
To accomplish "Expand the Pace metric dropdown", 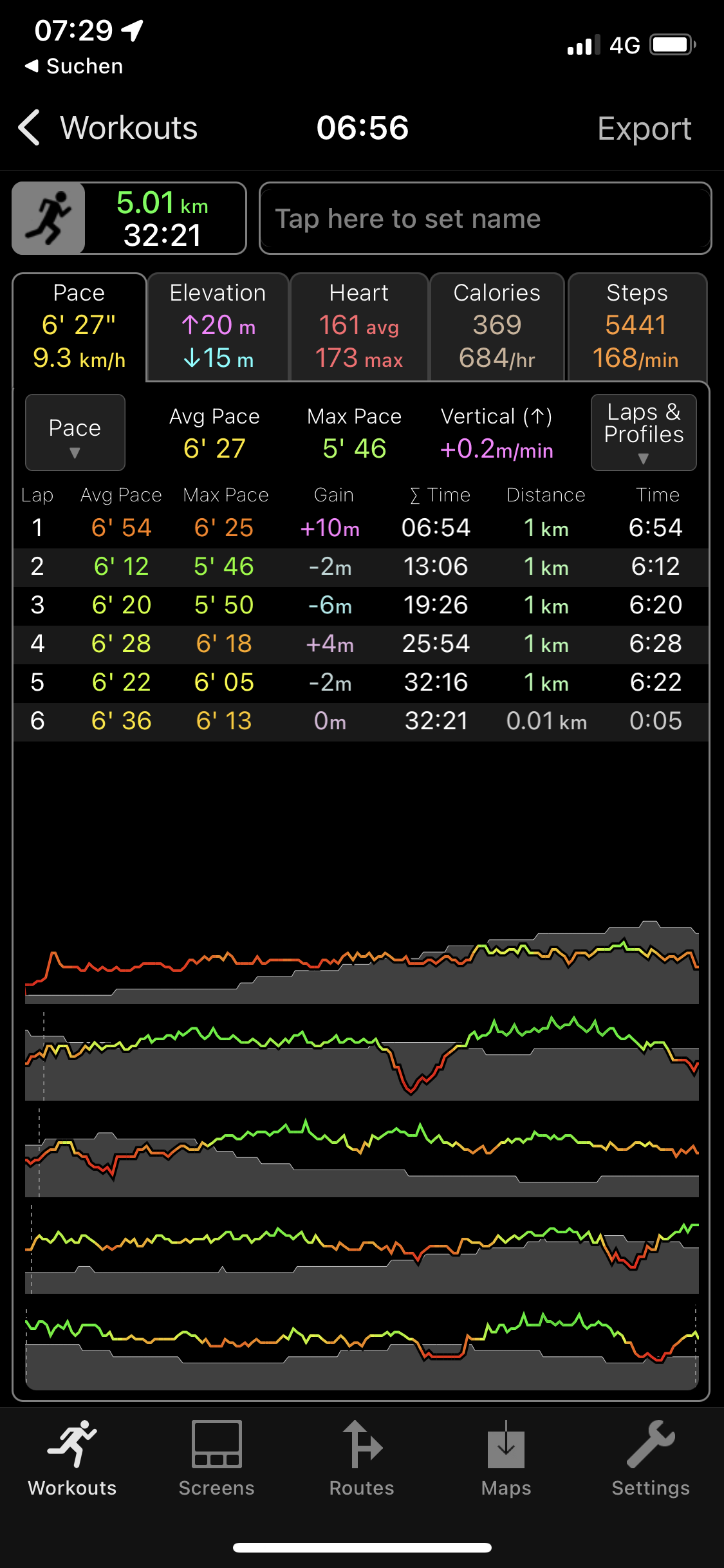I will click(75, 433).
